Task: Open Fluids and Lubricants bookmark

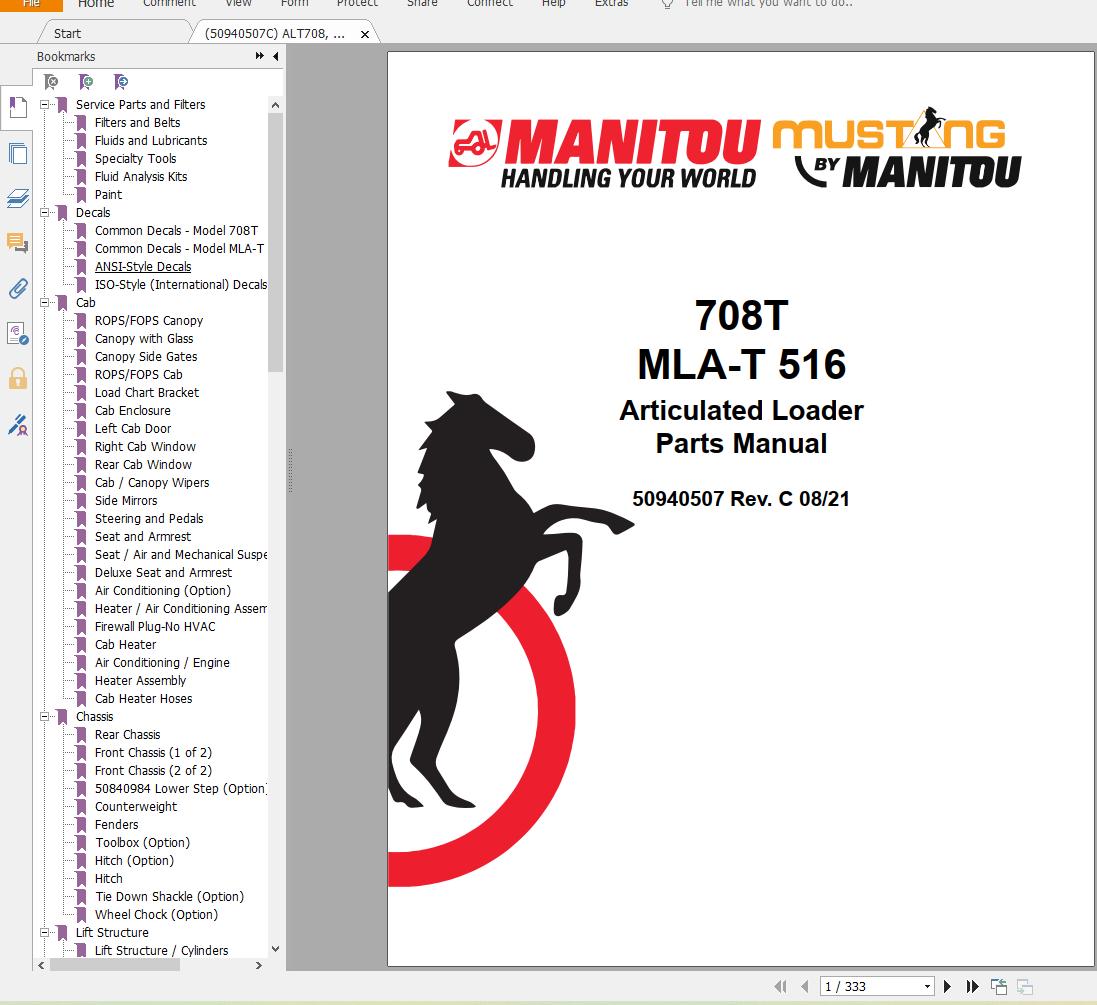Action: coord(151,141)
